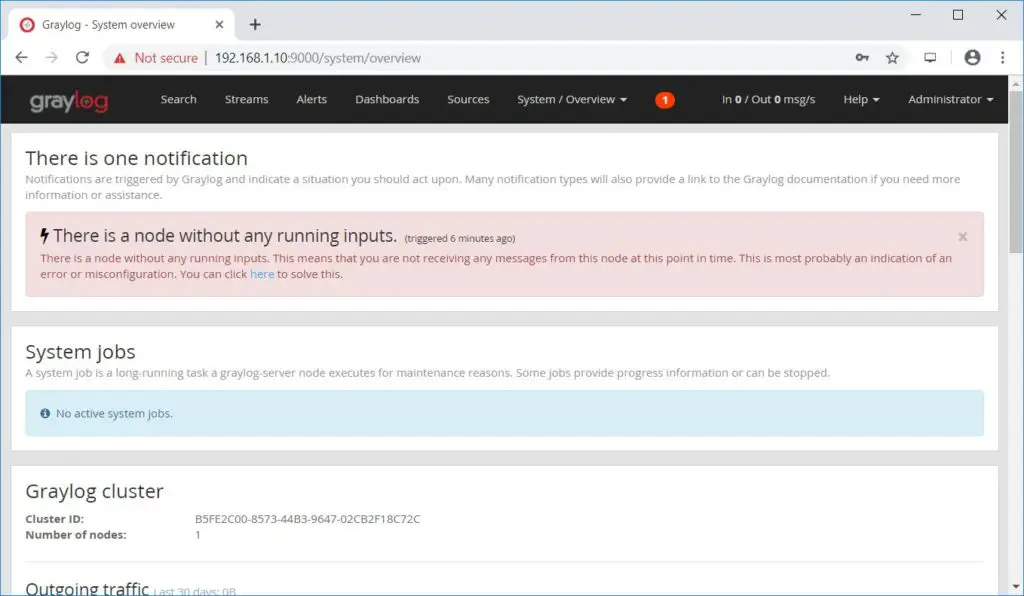Screen dimensions: 1024x596
Task: Click the 'There is one notification' heading
Action: (x=136, y=158)
